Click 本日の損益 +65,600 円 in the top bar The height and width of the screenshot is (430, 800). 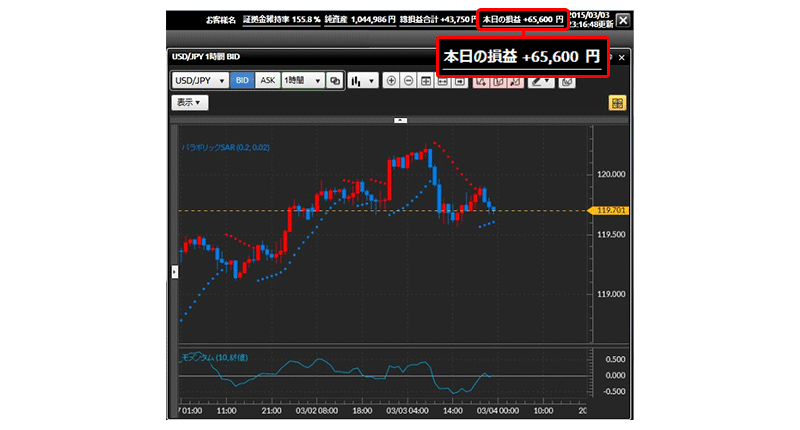pyautogui.click(x=523, y=19)
